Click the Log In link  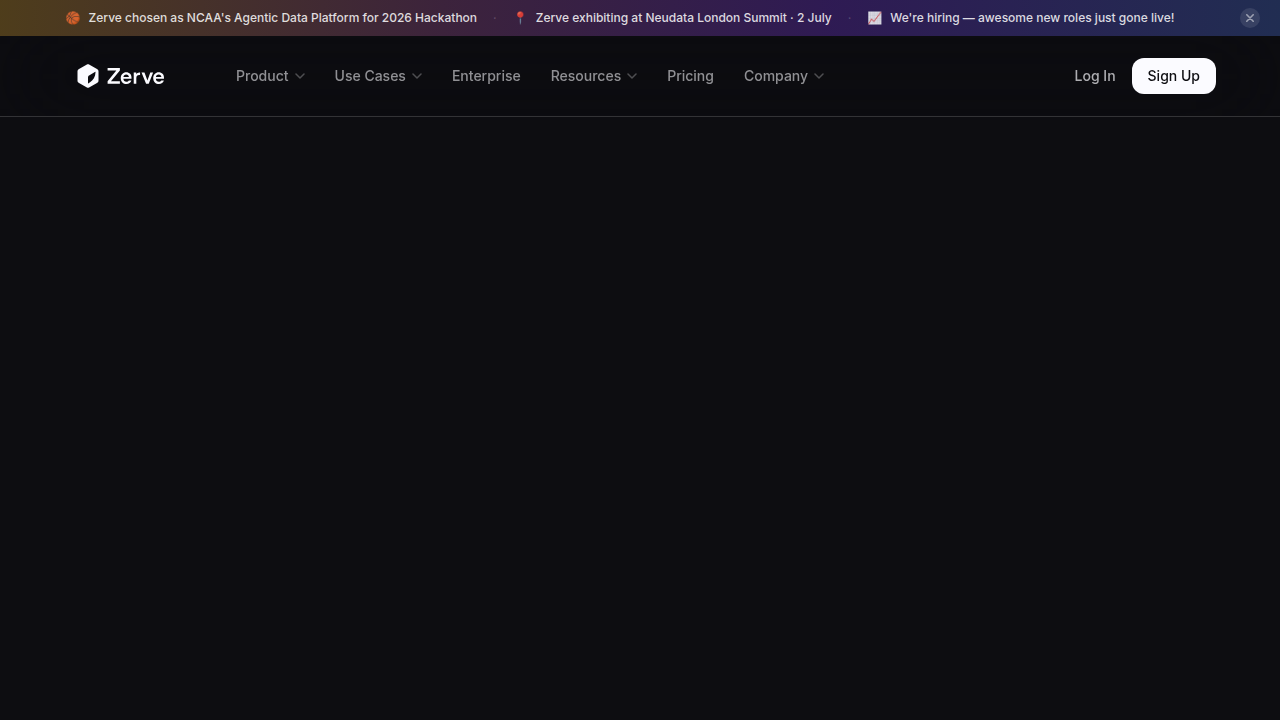coord(1094,76)
